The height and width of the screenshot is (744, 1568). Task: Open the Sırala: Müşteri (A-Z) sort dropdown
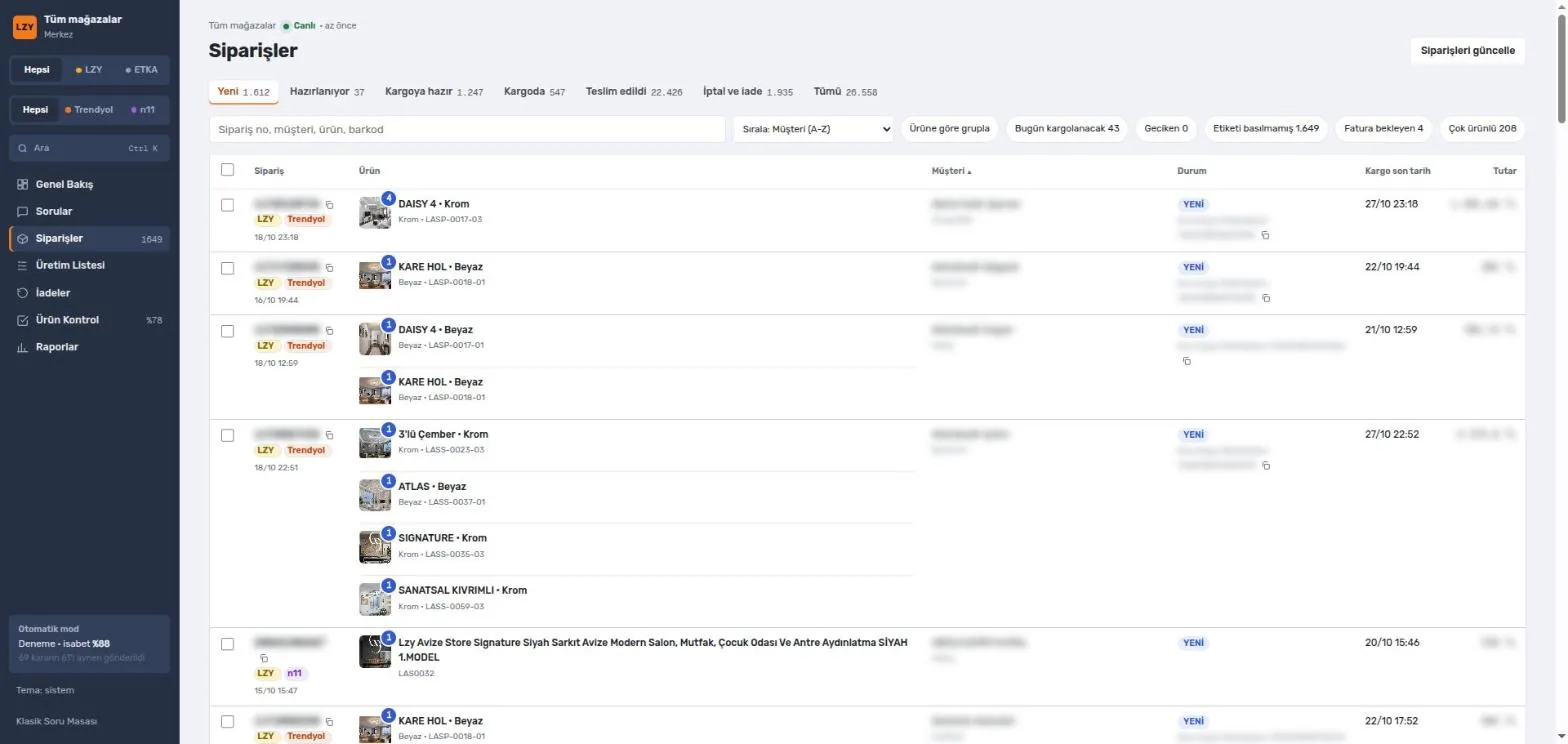[813, 129]
